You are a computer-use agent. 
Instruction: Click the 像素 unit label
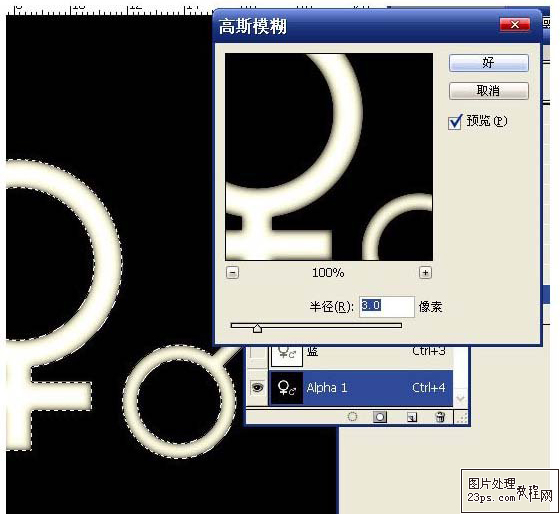point(430,307)
